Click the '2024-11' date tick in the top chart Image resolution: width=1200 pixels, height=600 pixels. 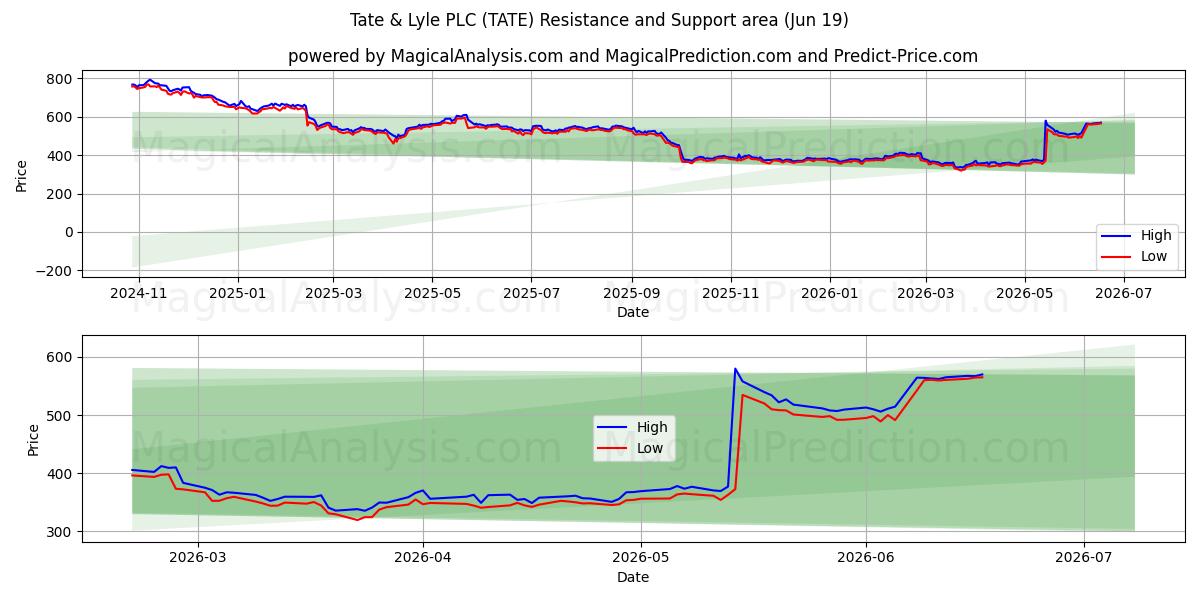138,292
